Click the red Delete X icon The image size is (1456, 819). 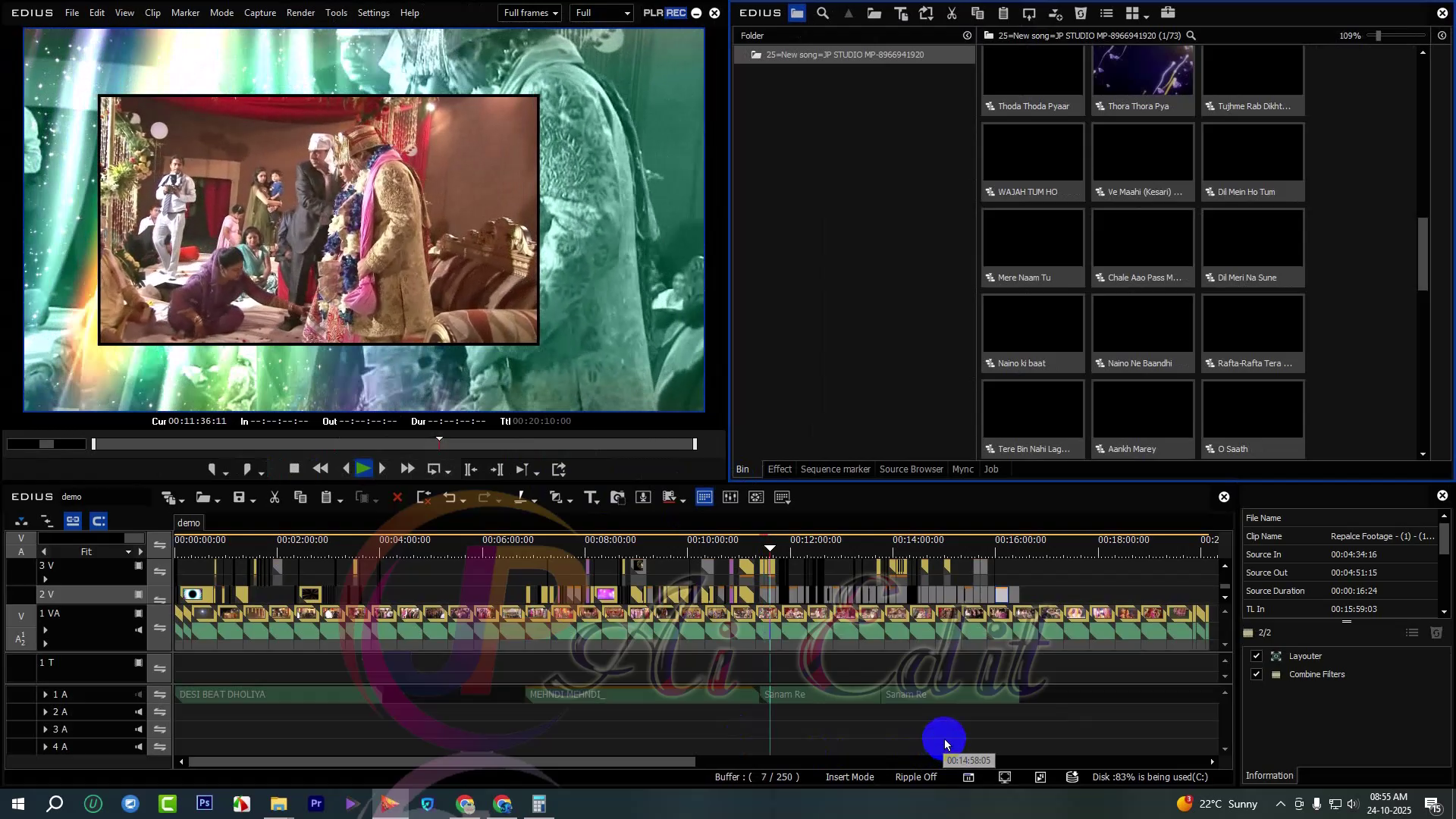(x=397, y=497)
